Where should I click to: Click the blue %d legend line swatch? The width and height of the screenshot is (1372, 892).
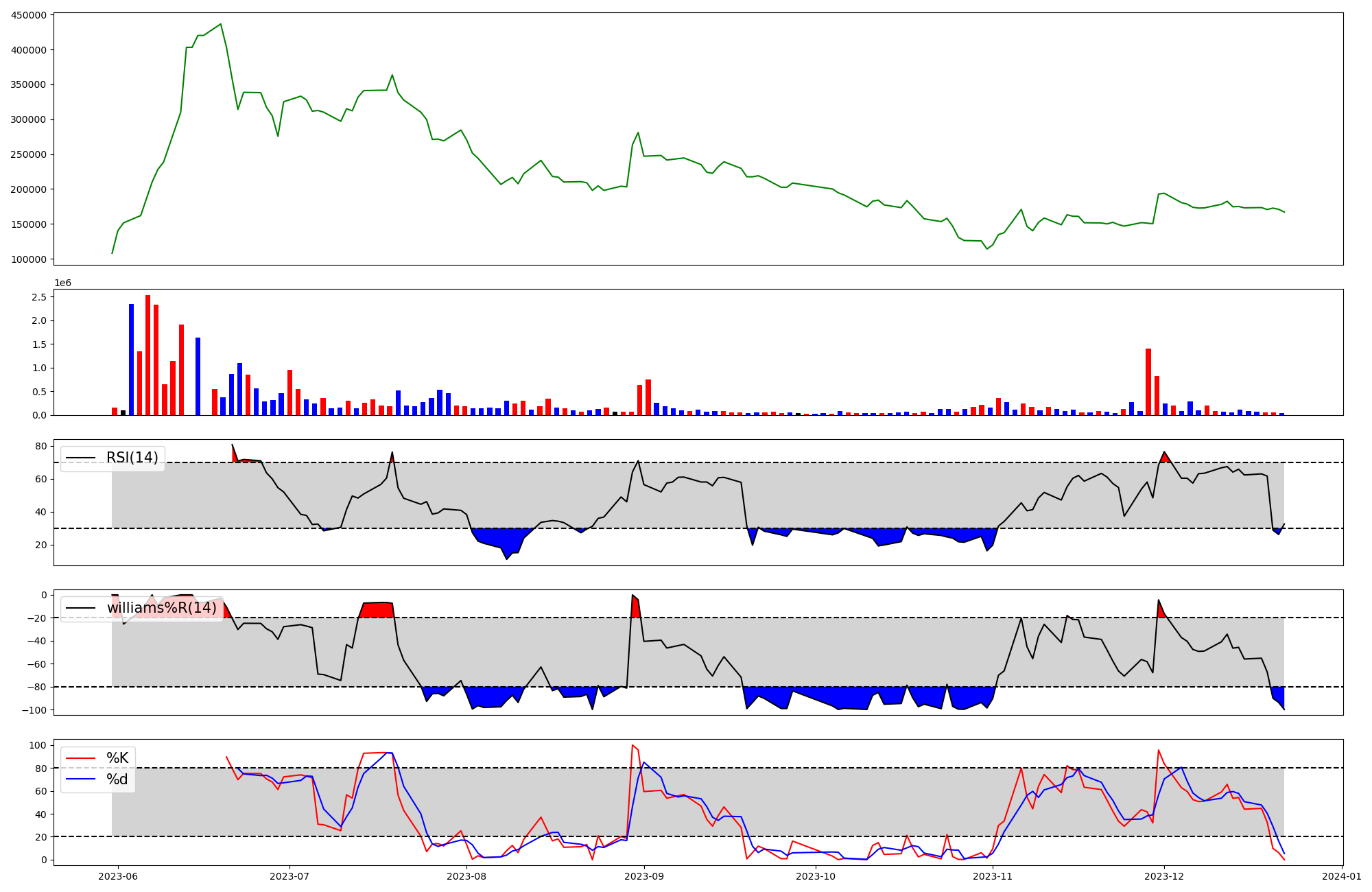(80, 779)
